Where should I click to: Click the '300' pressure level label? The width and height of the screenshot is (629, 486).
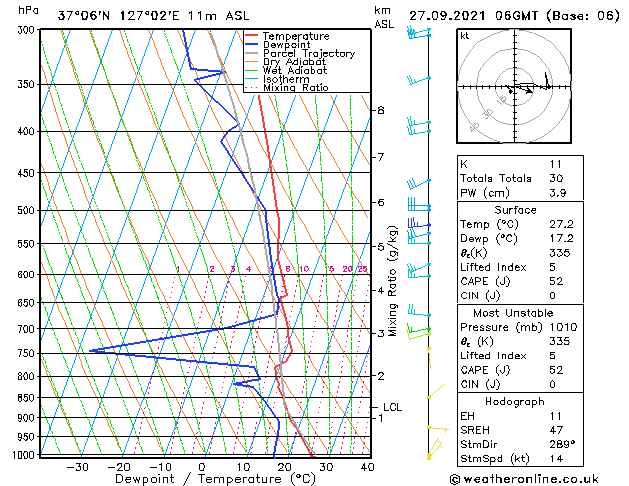(28, 30)
